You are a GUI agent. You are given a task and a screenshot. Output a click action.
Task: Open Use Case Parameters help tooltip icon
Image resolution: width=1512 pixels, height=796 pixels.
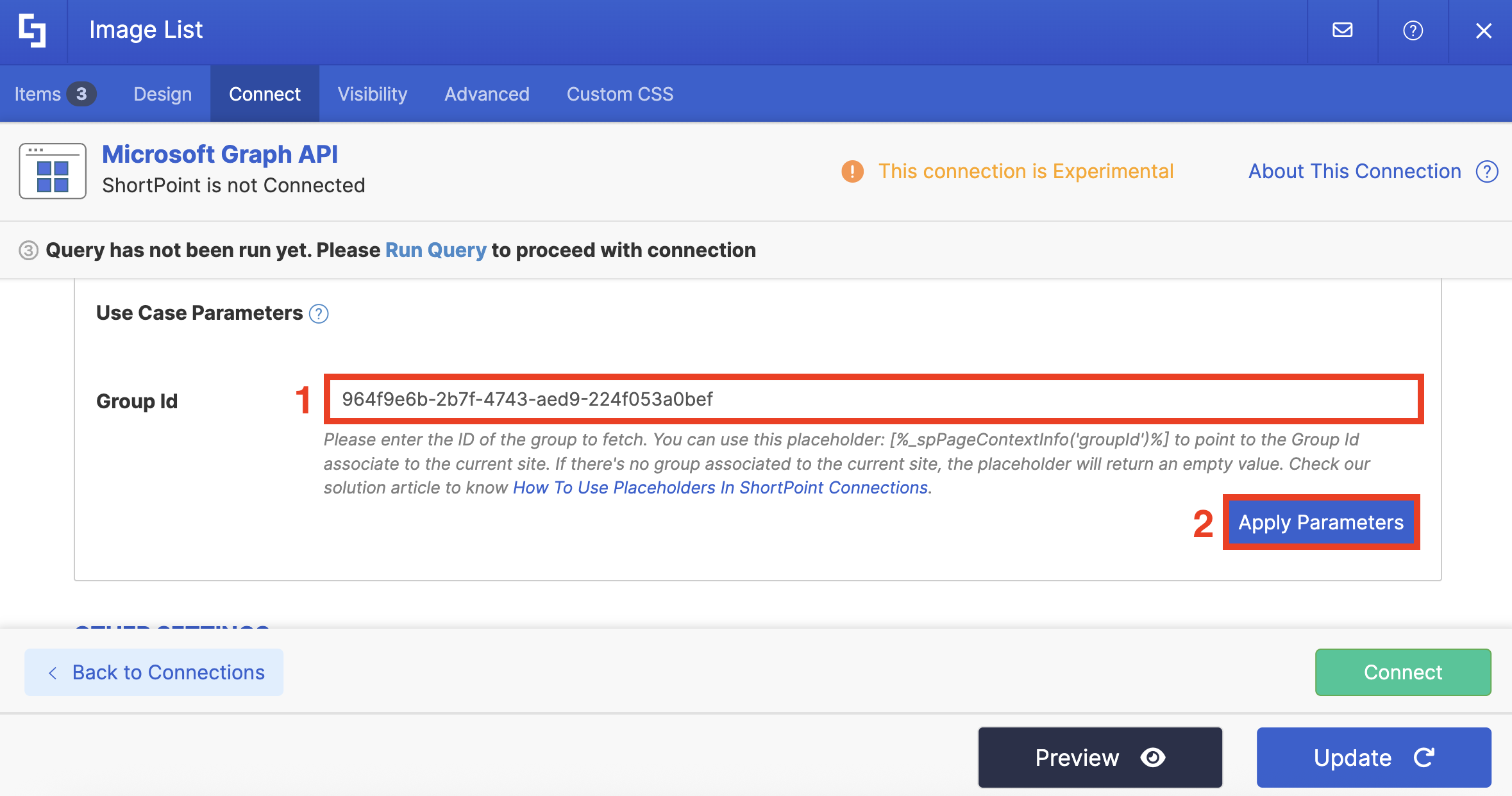(319, 313)
